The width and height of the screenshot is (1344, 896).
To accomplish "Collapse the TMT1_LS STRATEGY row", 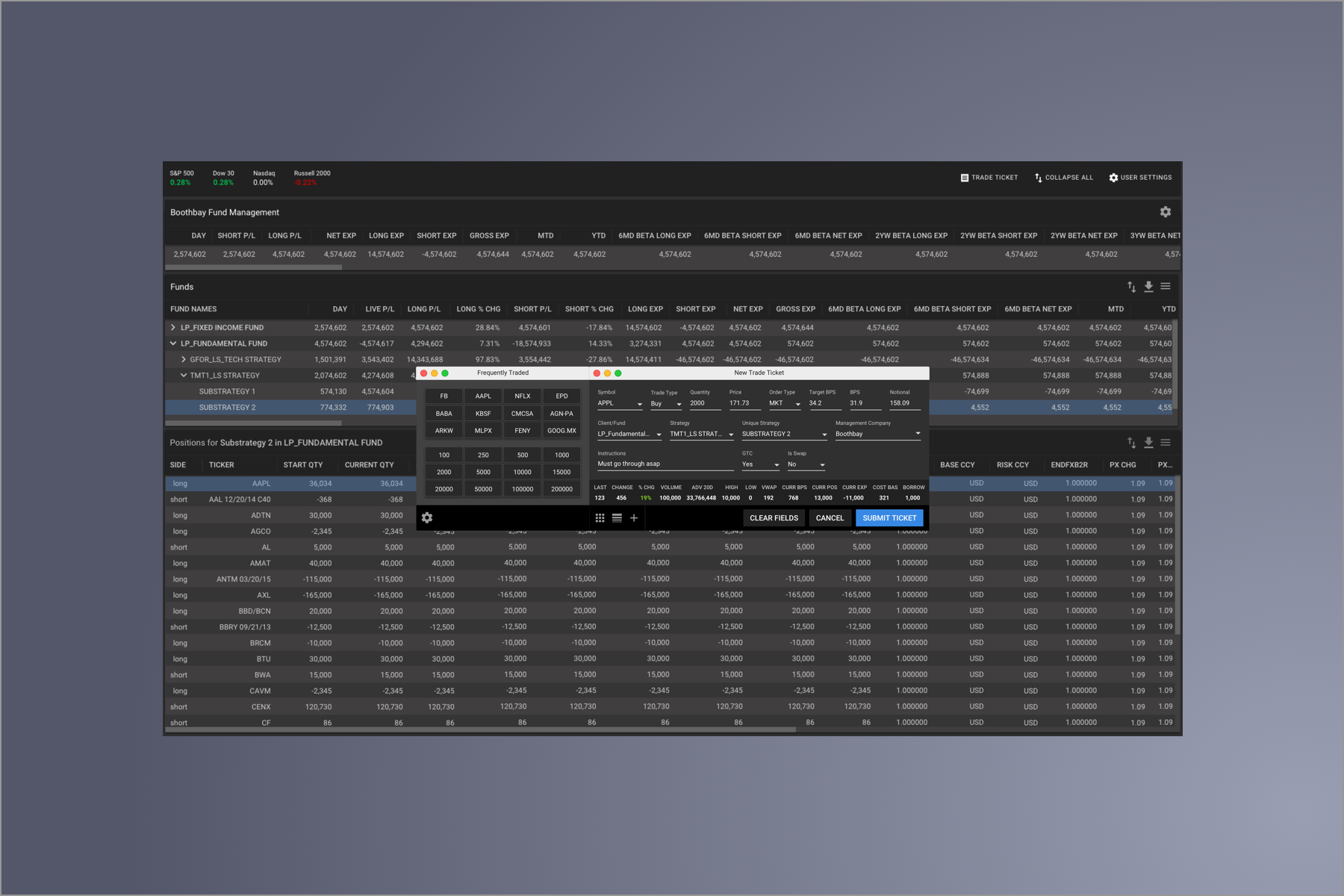I will pyautogui.click(x=184, y=376).
